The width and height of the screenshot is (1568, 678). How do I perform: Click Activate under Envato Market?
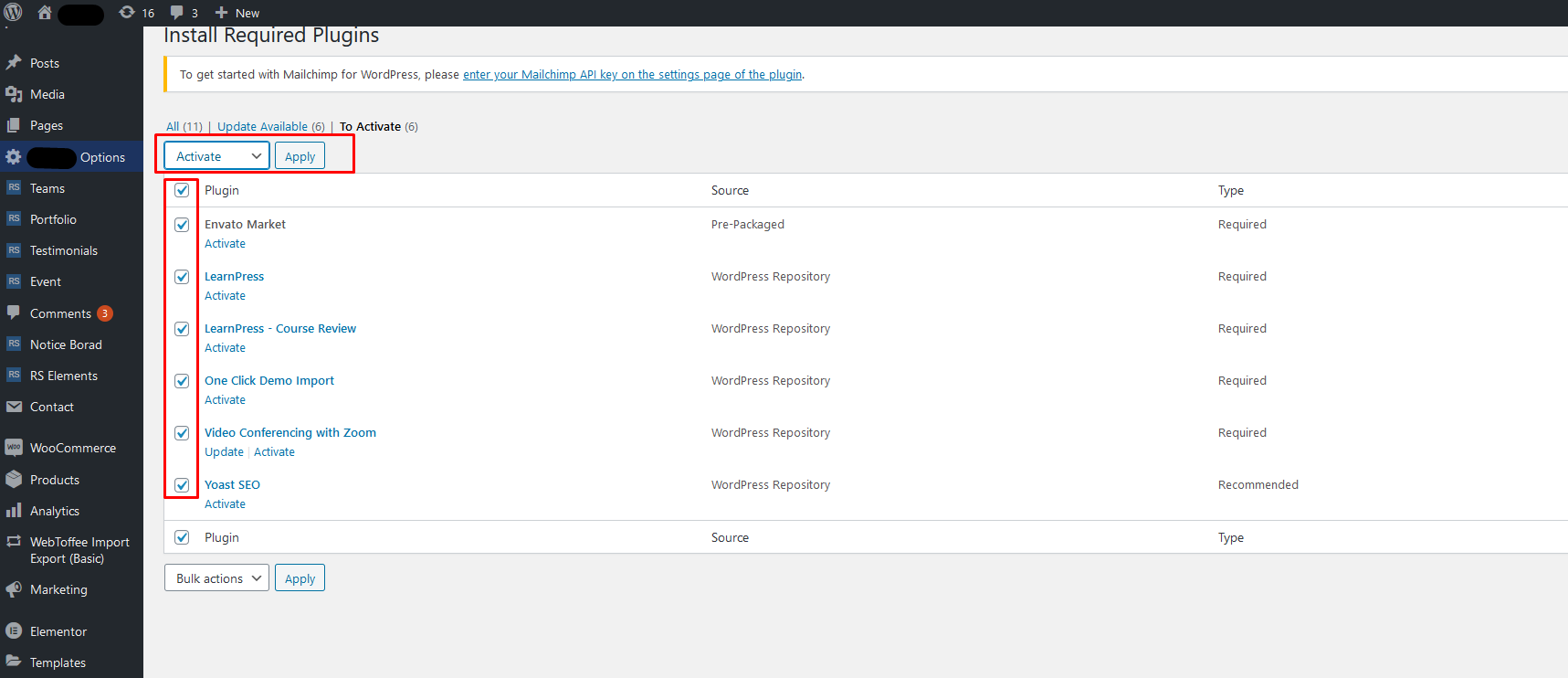(x=225, y=244)
